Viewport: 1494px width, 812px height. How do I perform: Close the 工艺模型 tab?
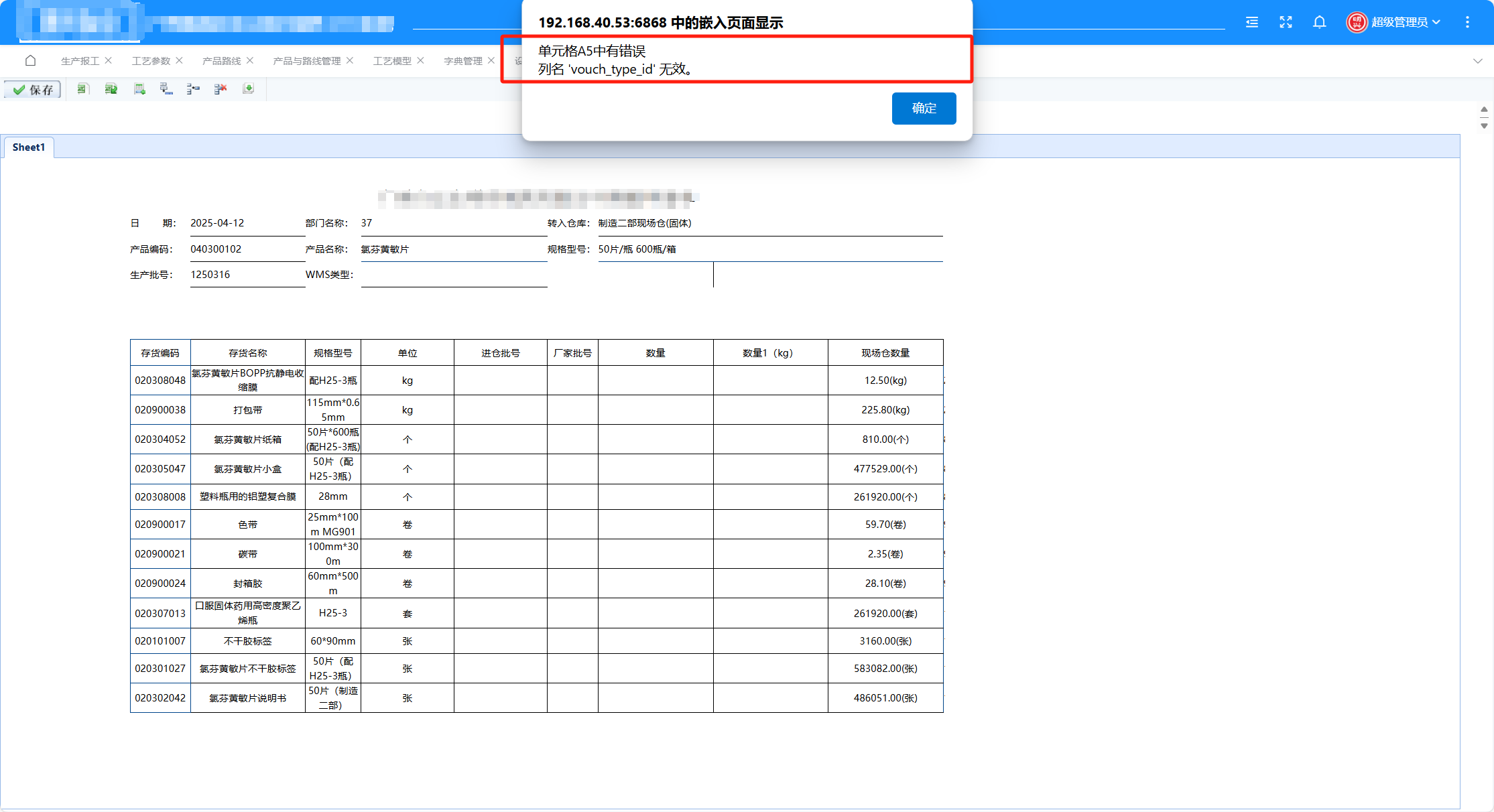tap(420, 60)
